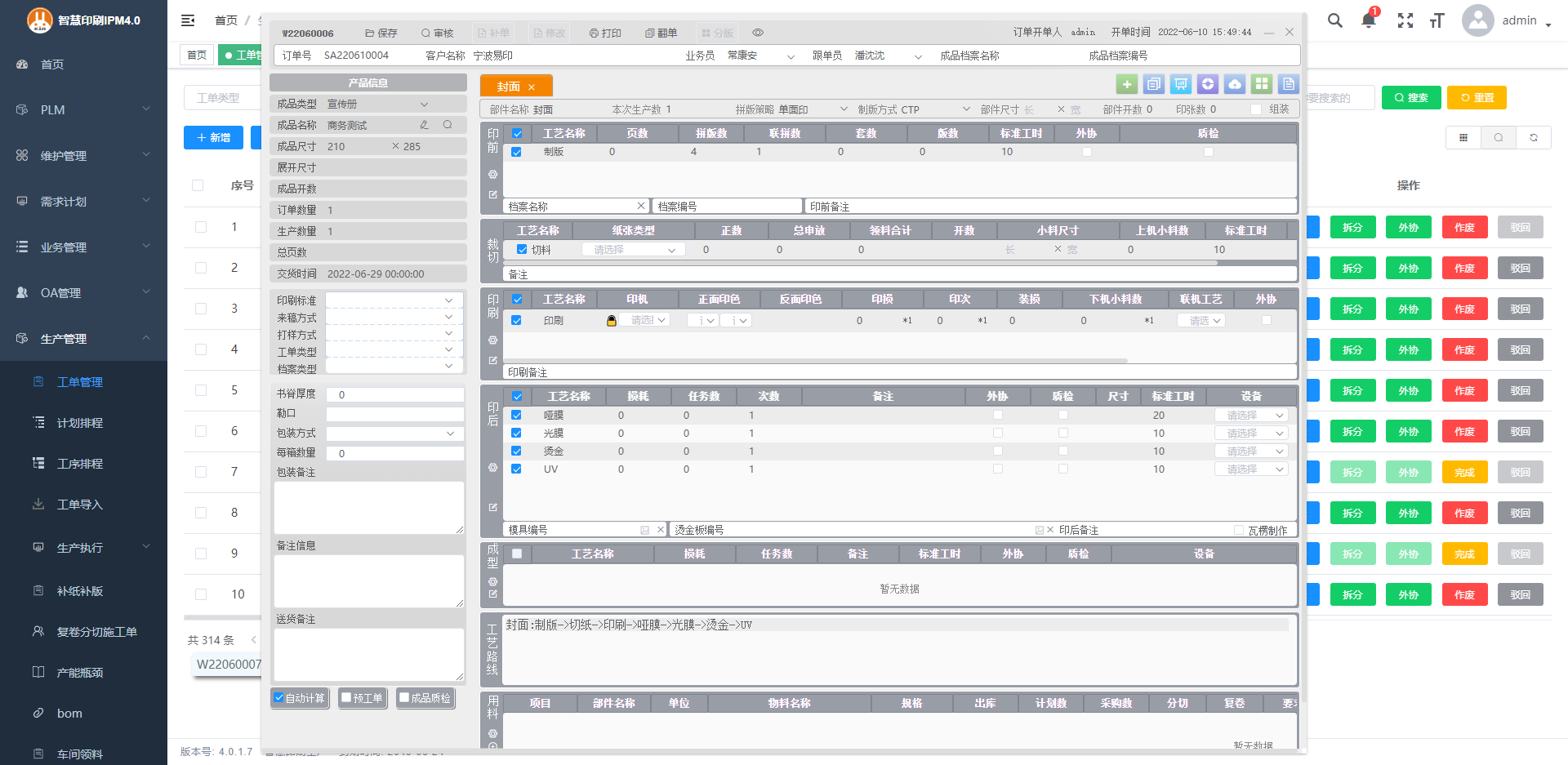Screen dimensions: 1568x765
Task: Open 计划排程 in the sidebar
Action: tap(80, 423)
